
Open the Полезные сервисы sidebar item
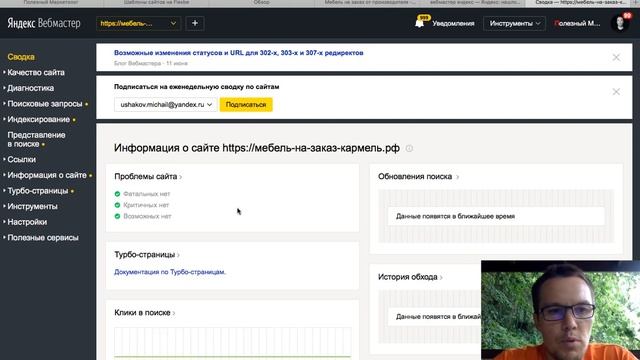[x=42, y=238]
